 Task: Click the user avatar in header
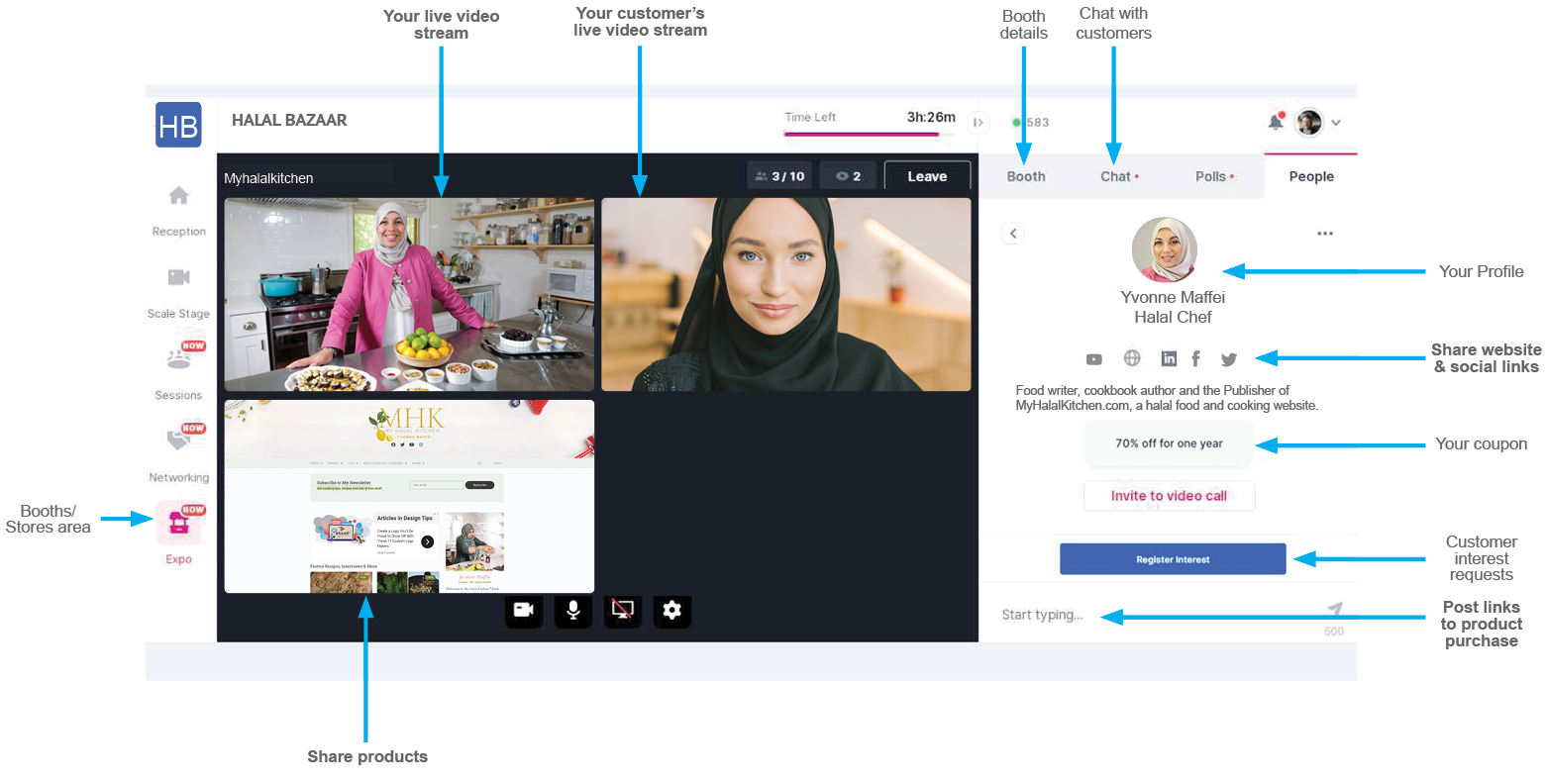[x=1309, y=123]
